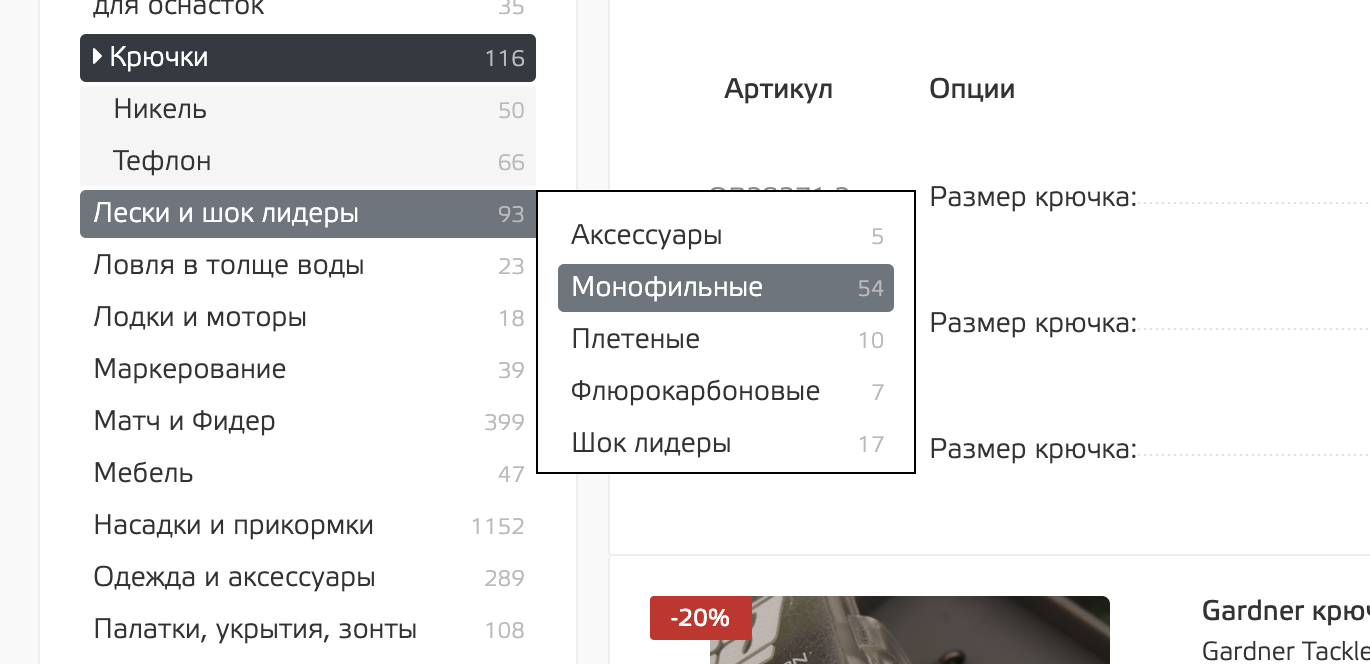The width and height of the screenshot is (1370, 664).
Task: Go to Флюрокарбоновые in the submenu
Action: (695, 392)
